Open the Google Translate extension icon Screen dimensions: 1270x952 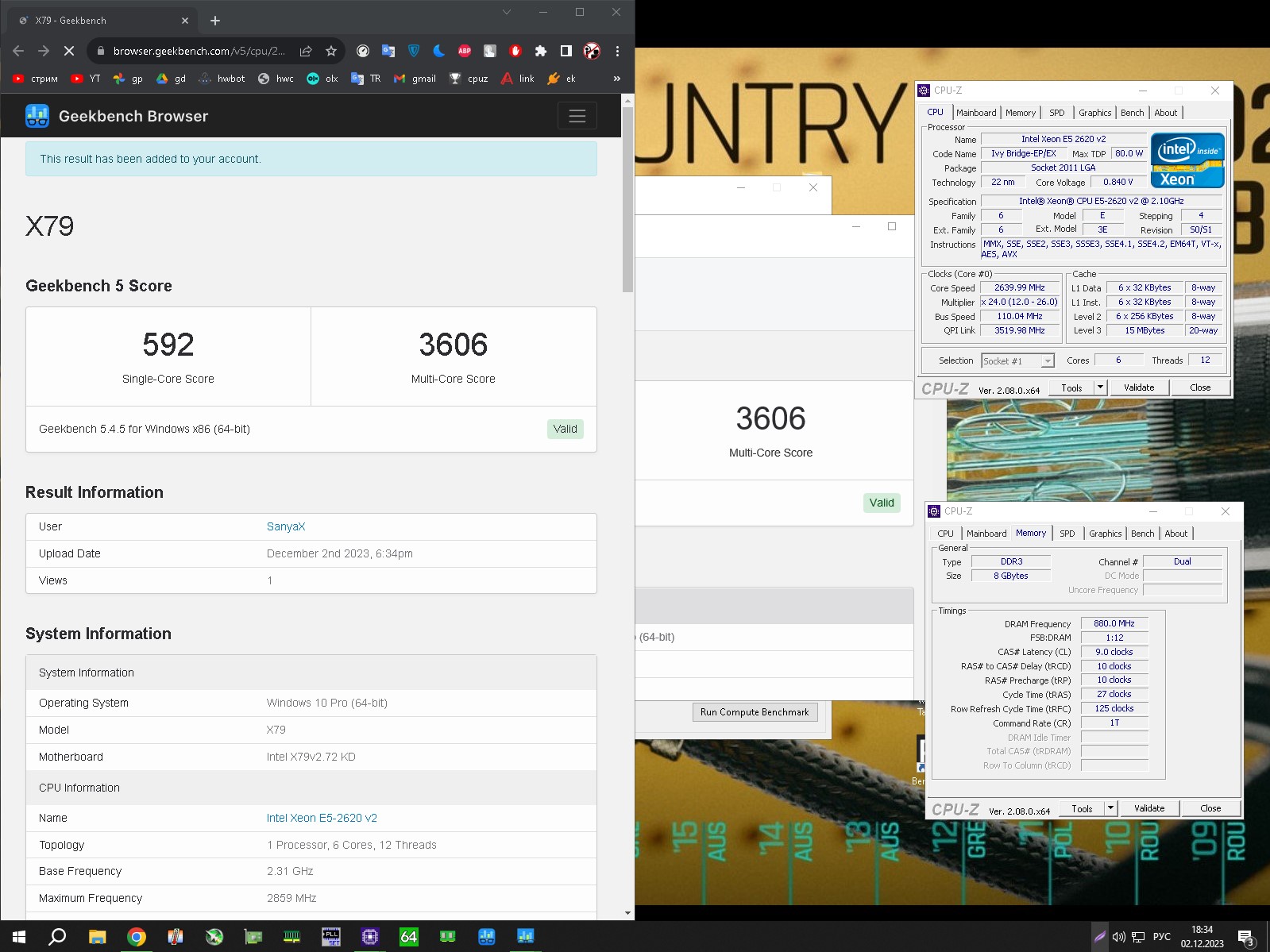(x=388, y=51)
